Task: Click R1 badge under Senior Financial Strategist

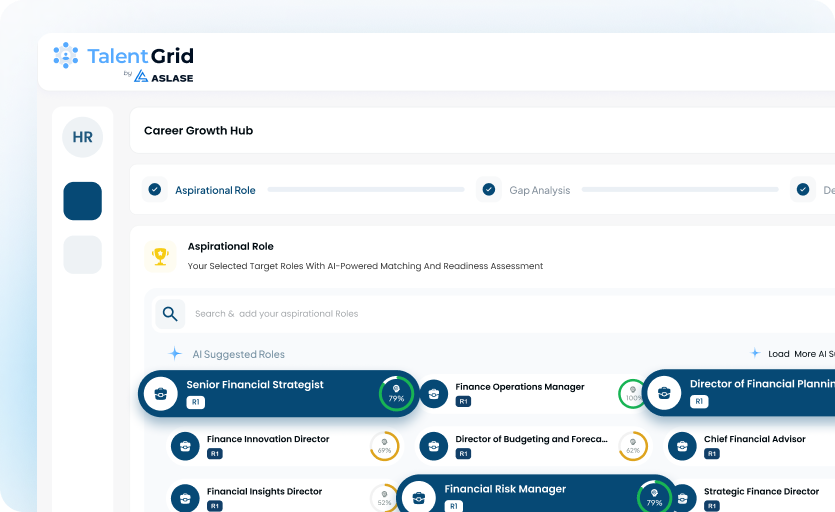Action: click(x=195, y=402)
